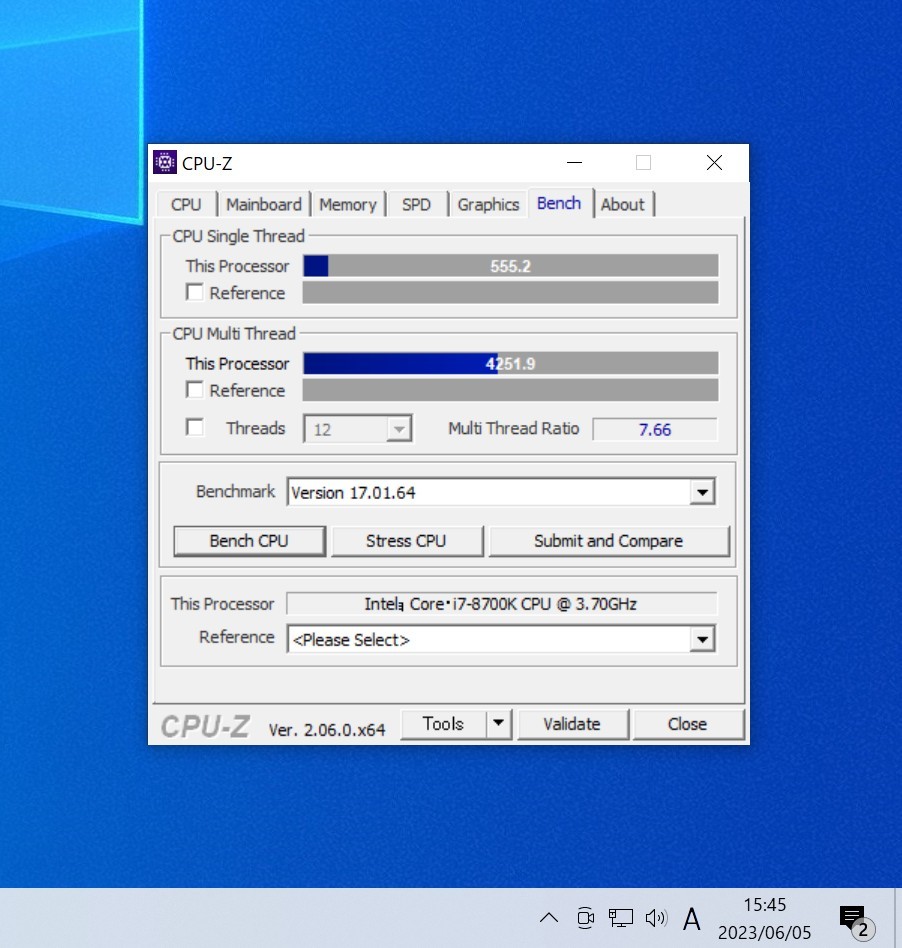
Task: Open the Tools dropdown arrow
Action: [499, 724]
